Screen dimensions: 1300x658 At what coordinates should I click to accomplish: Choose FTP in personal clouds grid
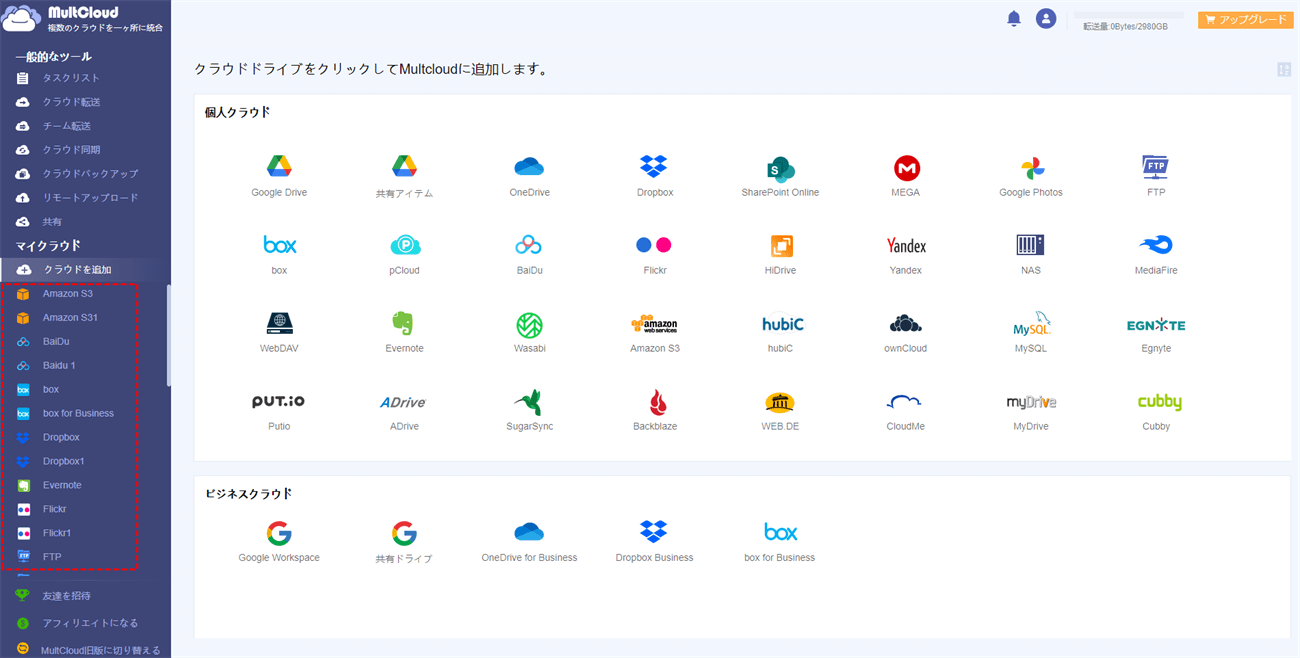pyautogui.click(x=1156, y=167)
